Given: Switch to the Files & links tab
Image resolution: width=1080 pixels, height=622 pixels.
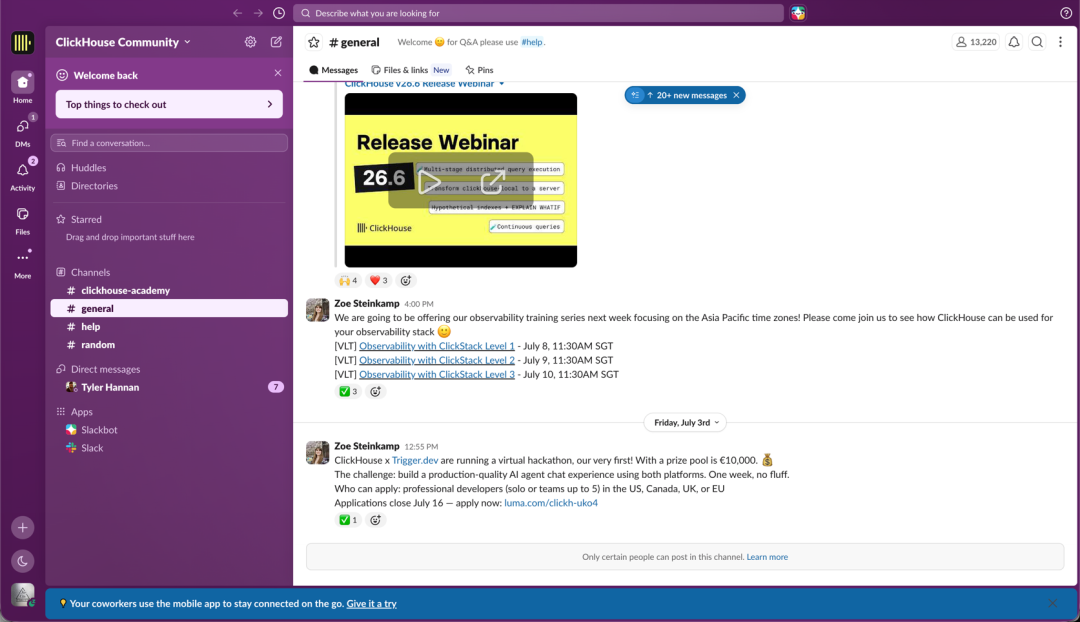Looking at the screenshot, I should (411, 70).
